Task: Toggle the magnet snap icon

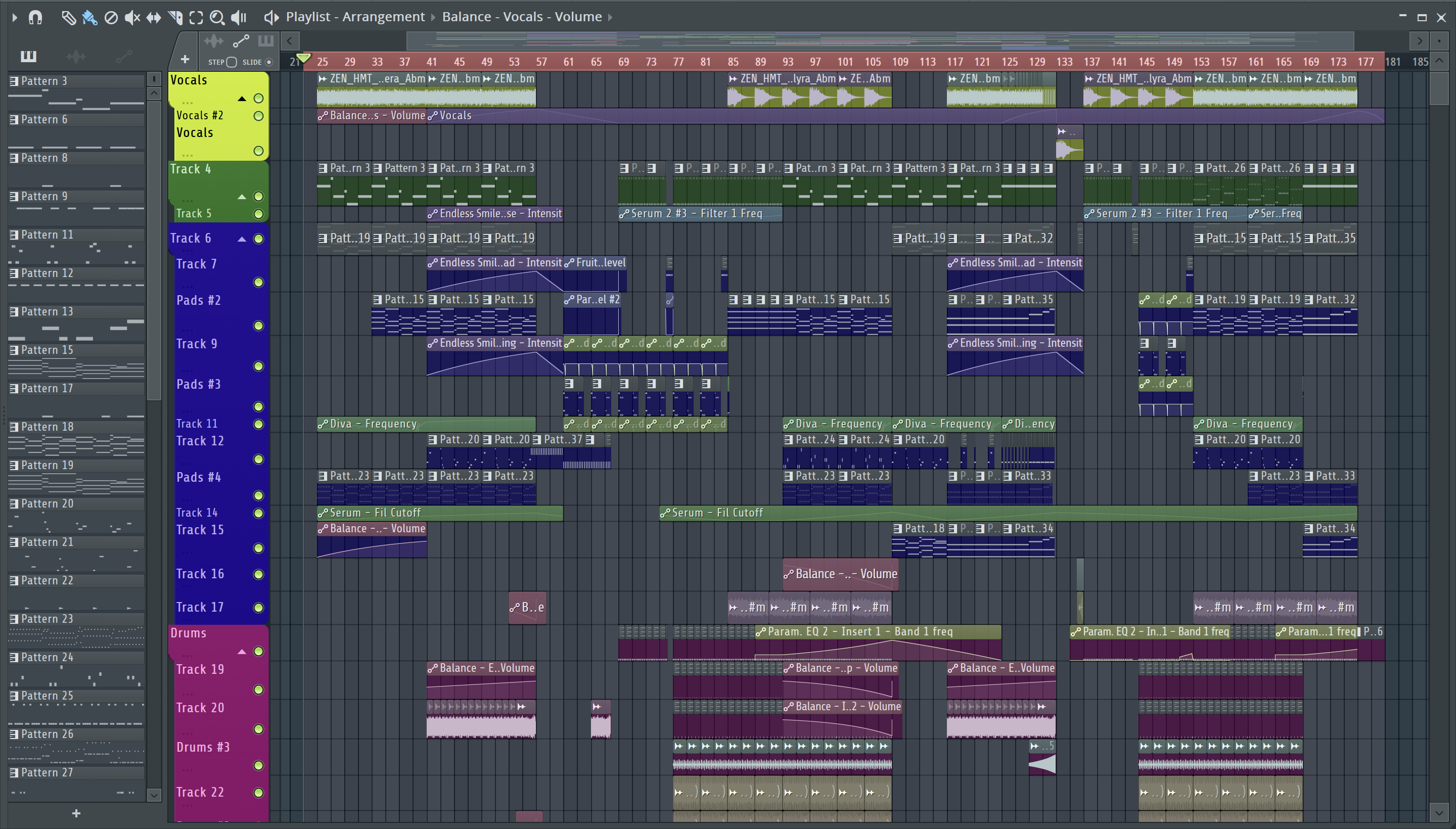Action: (x=35, y=18)
